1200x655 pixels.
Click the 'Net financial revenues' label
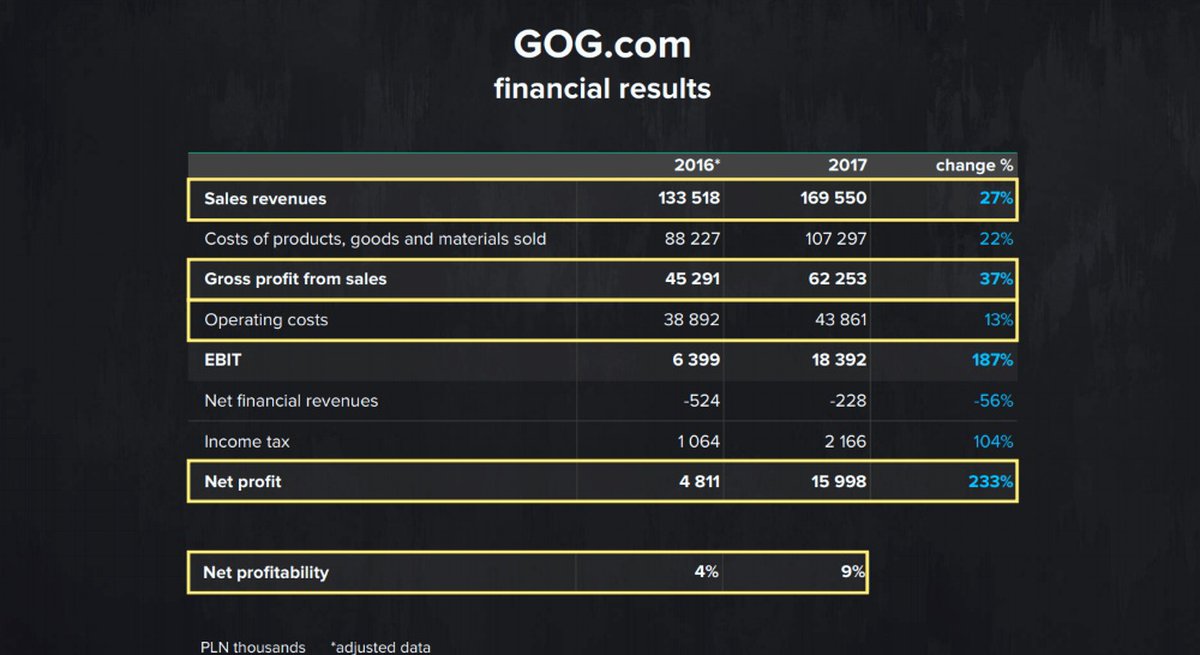pyautogui.click(x=291, y=401)
